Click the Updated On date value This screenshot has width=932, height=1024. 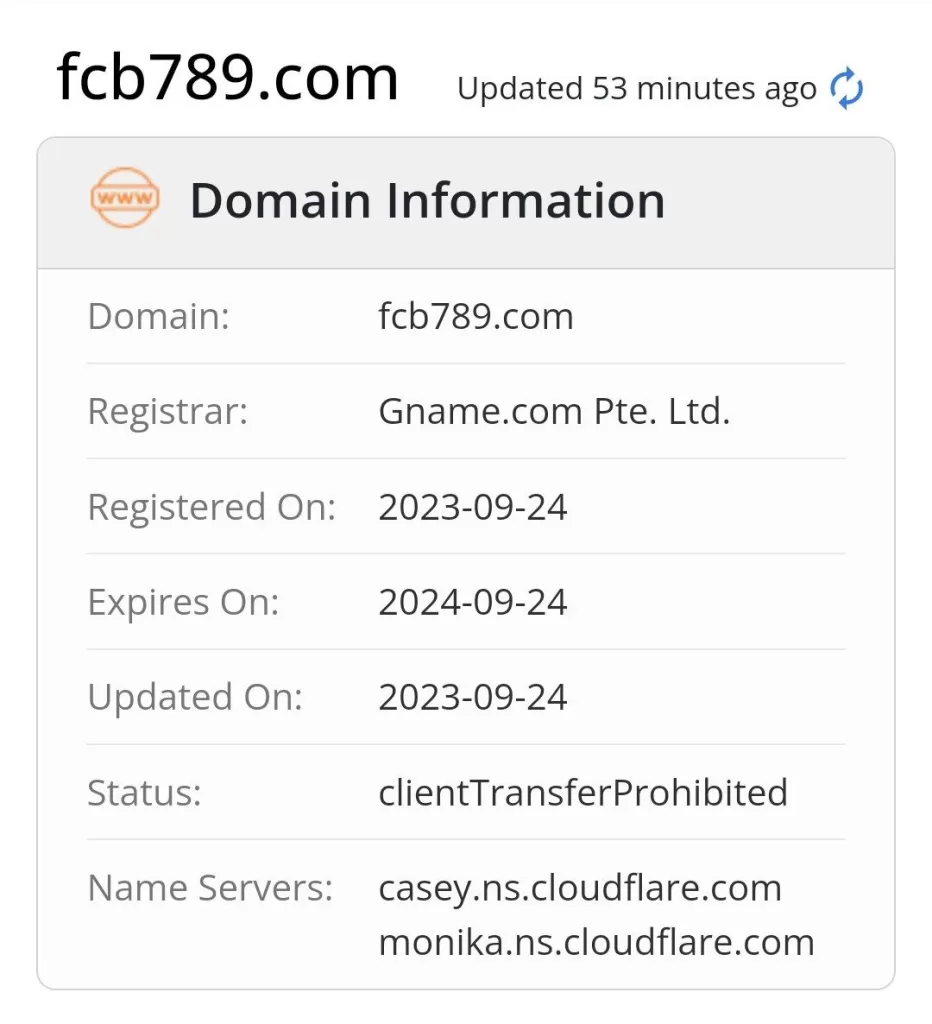(472, 697)
